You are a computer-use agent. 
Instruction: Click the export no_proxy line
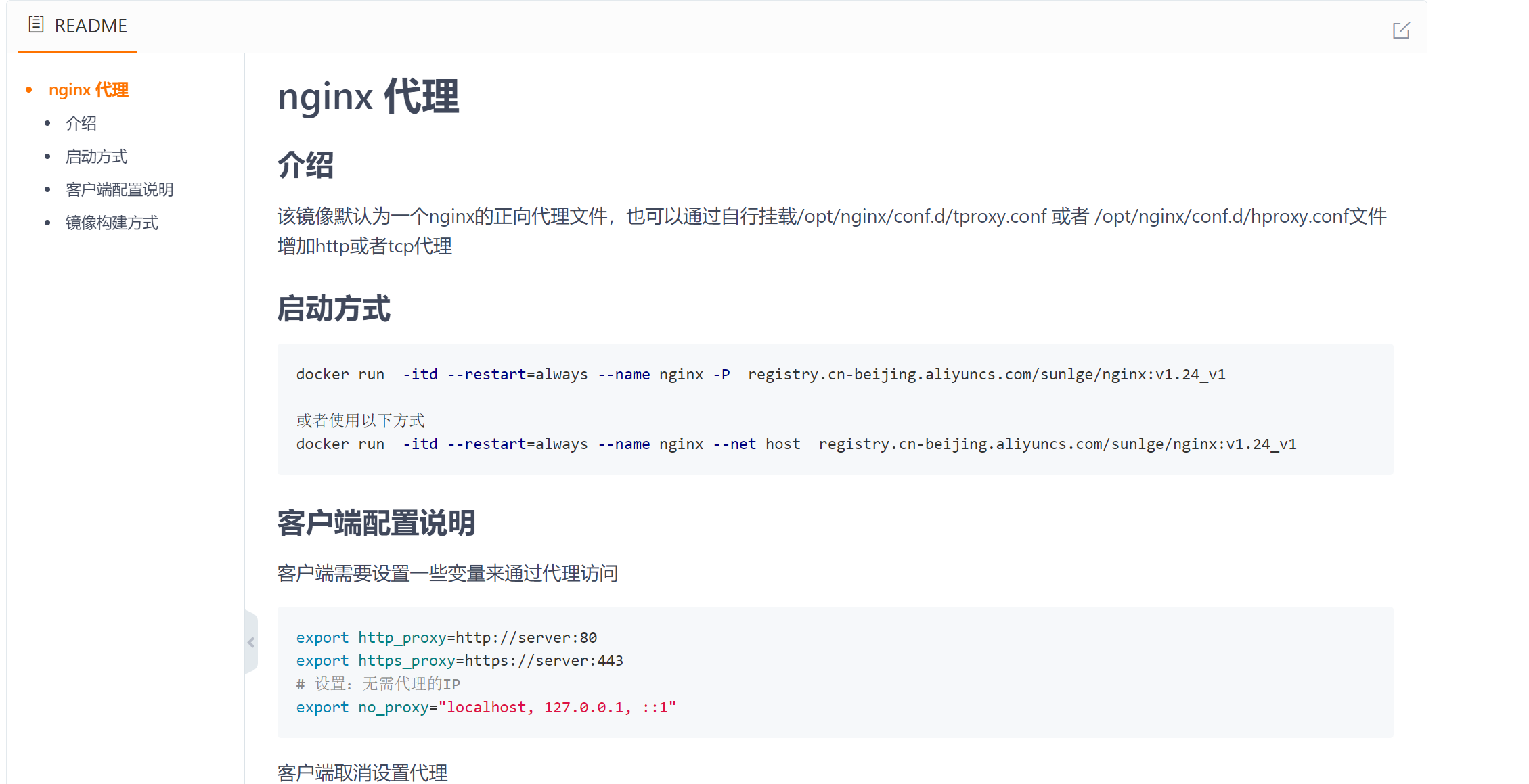[486, 707]
